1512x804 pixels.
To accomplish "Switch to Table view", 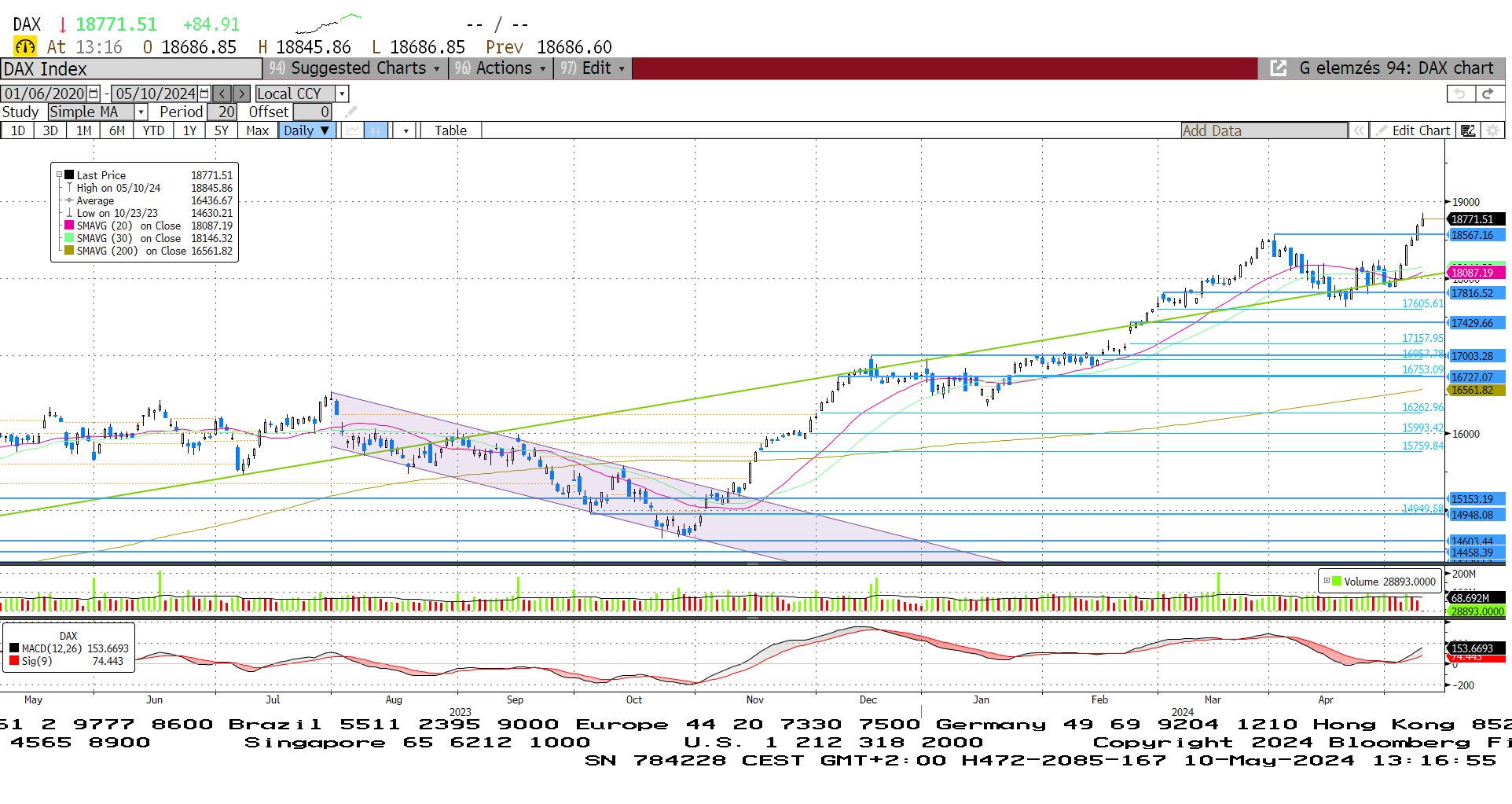I will [x=450, y=130].
